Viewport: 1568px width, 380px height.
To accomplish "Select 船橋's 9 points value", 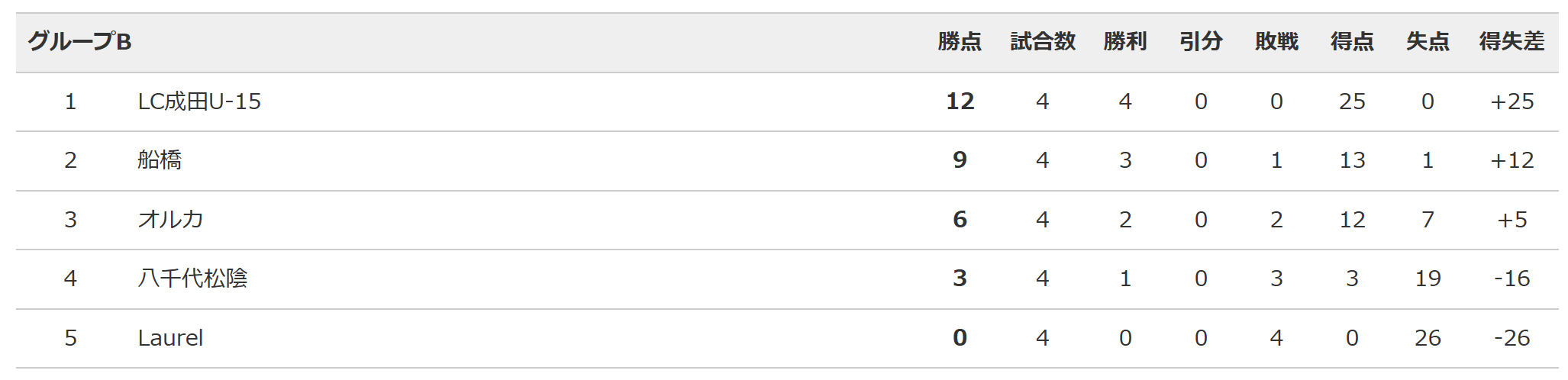I will pos(960,160).
